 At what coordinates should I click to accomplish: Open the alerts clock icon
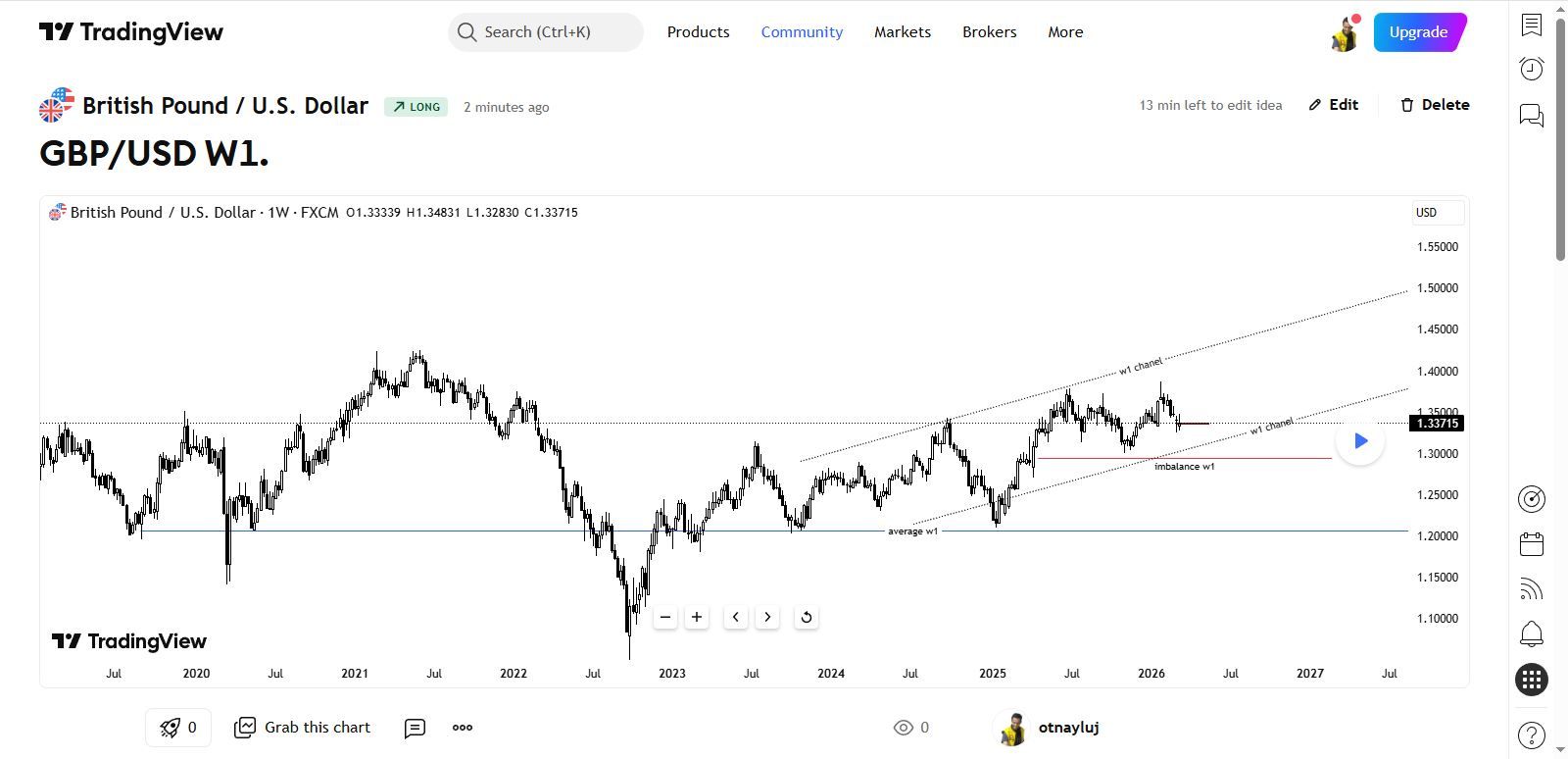coord(1531,69)
